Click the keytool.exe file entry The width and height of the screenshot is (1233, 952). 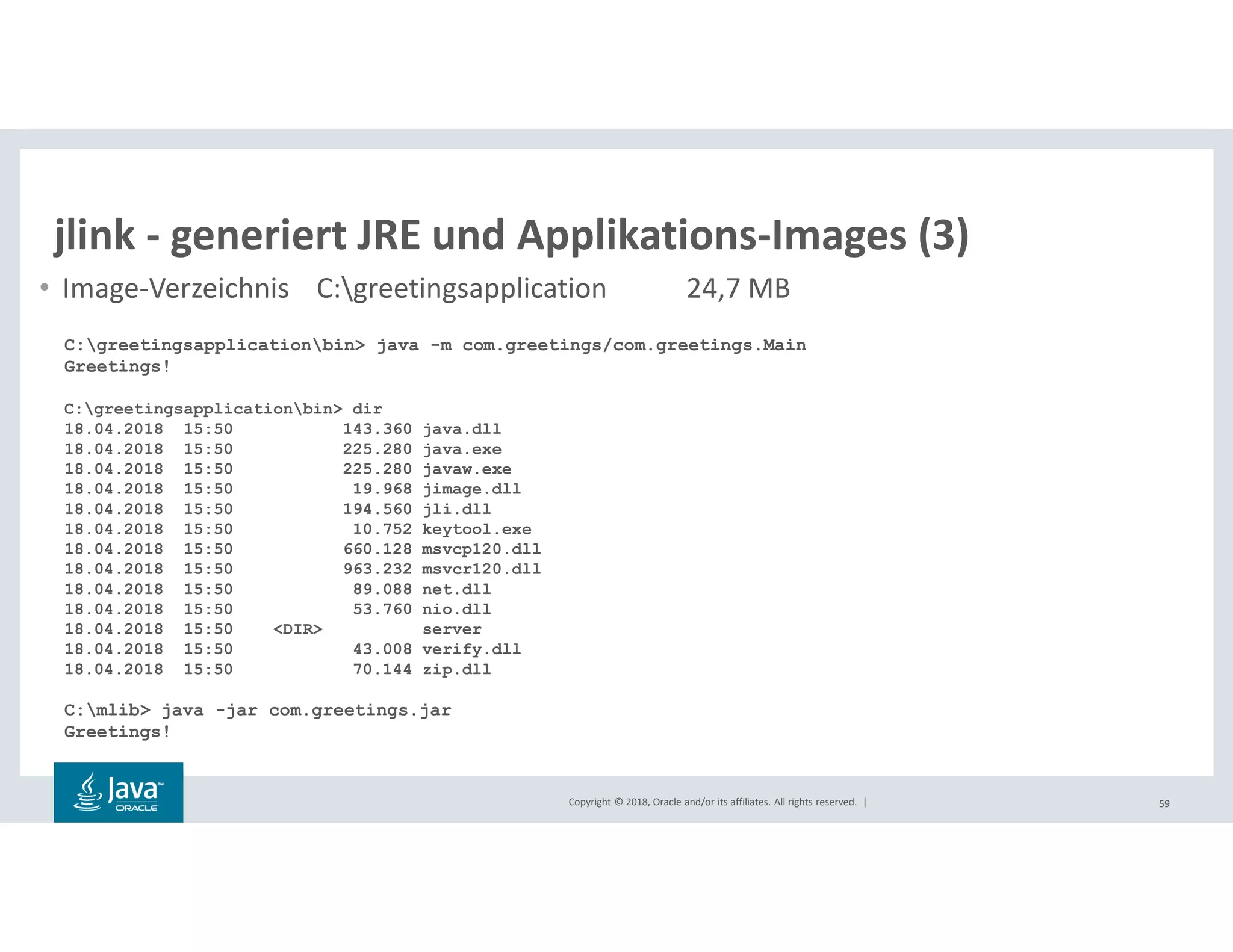[476, 529]
